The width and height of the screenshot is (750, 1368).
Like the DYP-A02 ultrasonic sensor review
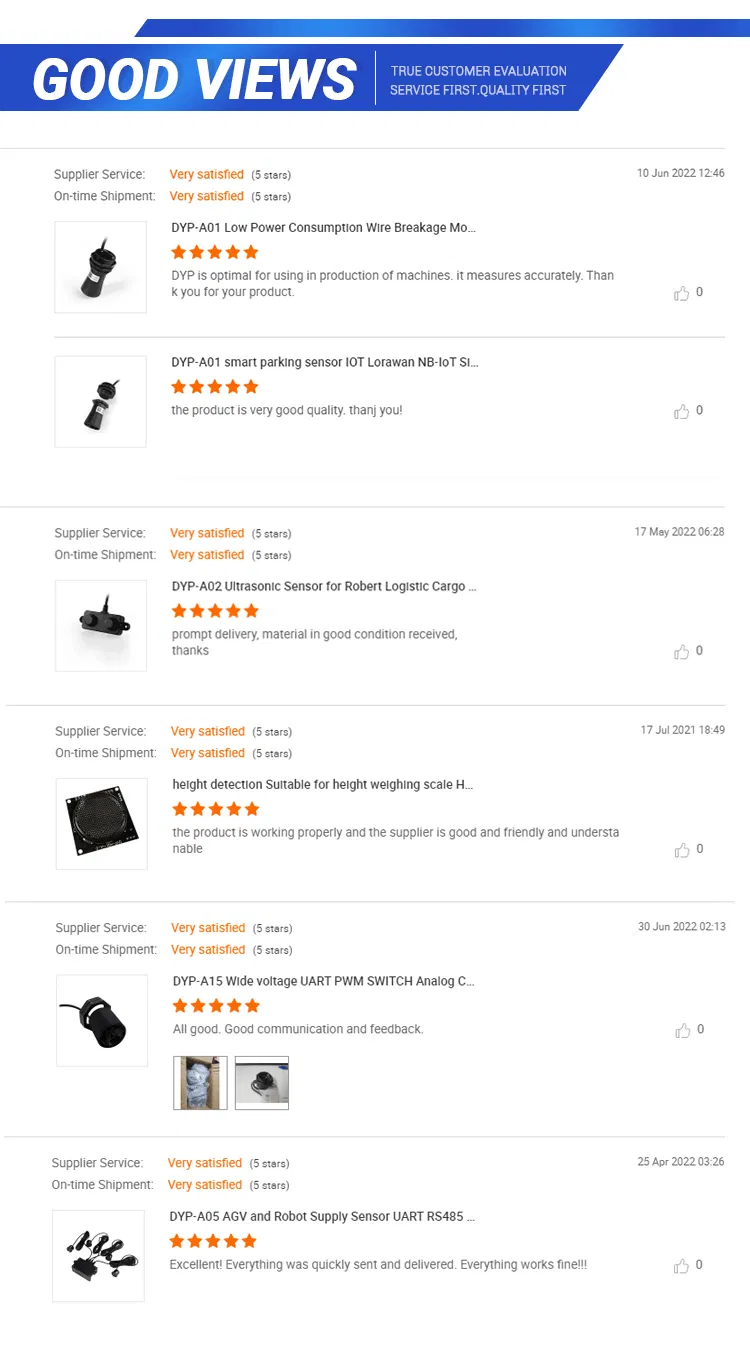click(682, 651)
